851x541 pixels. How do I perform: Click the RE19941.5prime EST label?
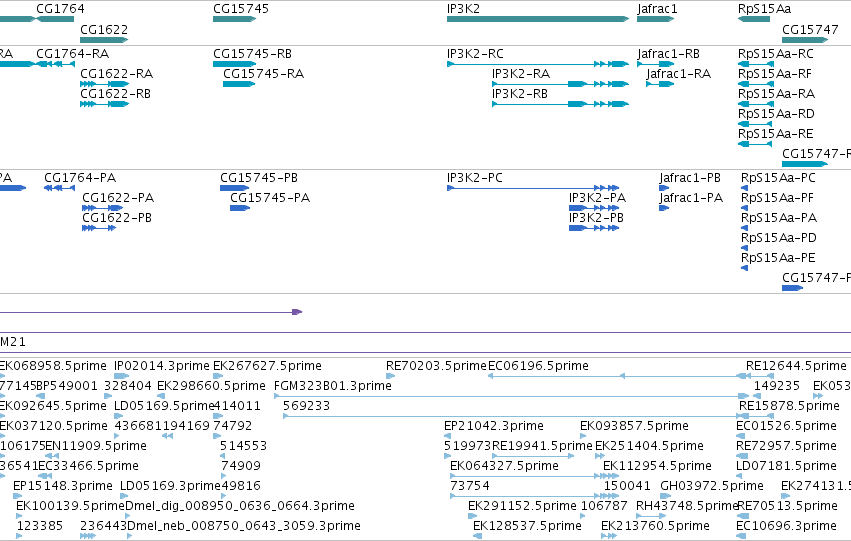coord(542,446)
